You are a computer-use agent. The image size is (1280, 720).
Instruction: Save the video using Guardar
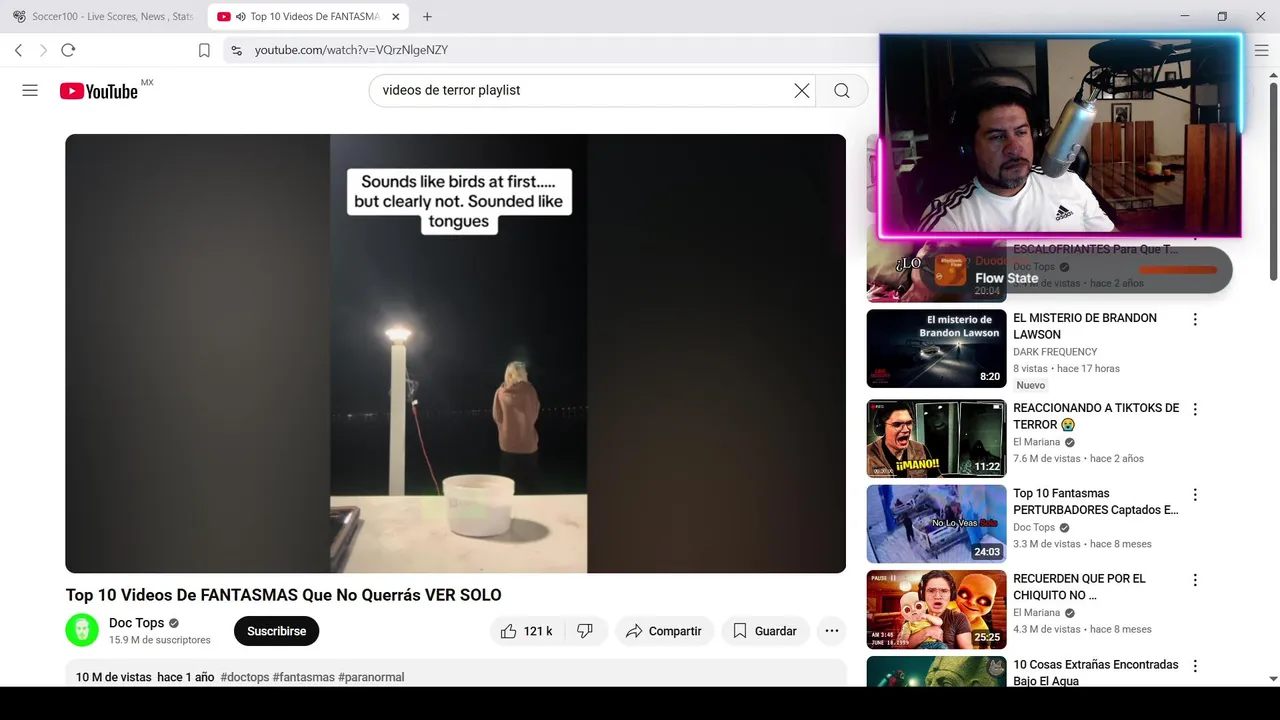coord(765,631)
